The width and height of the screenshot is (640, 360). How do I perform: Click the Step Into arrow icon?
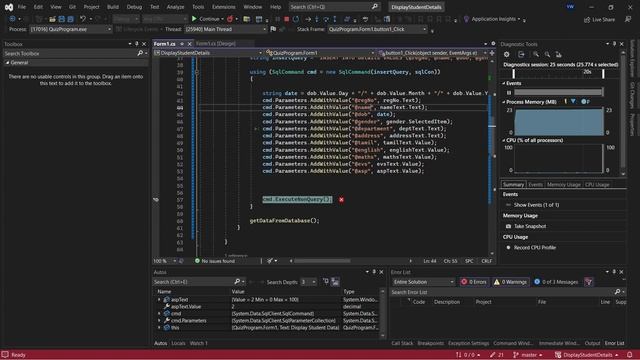317,19
